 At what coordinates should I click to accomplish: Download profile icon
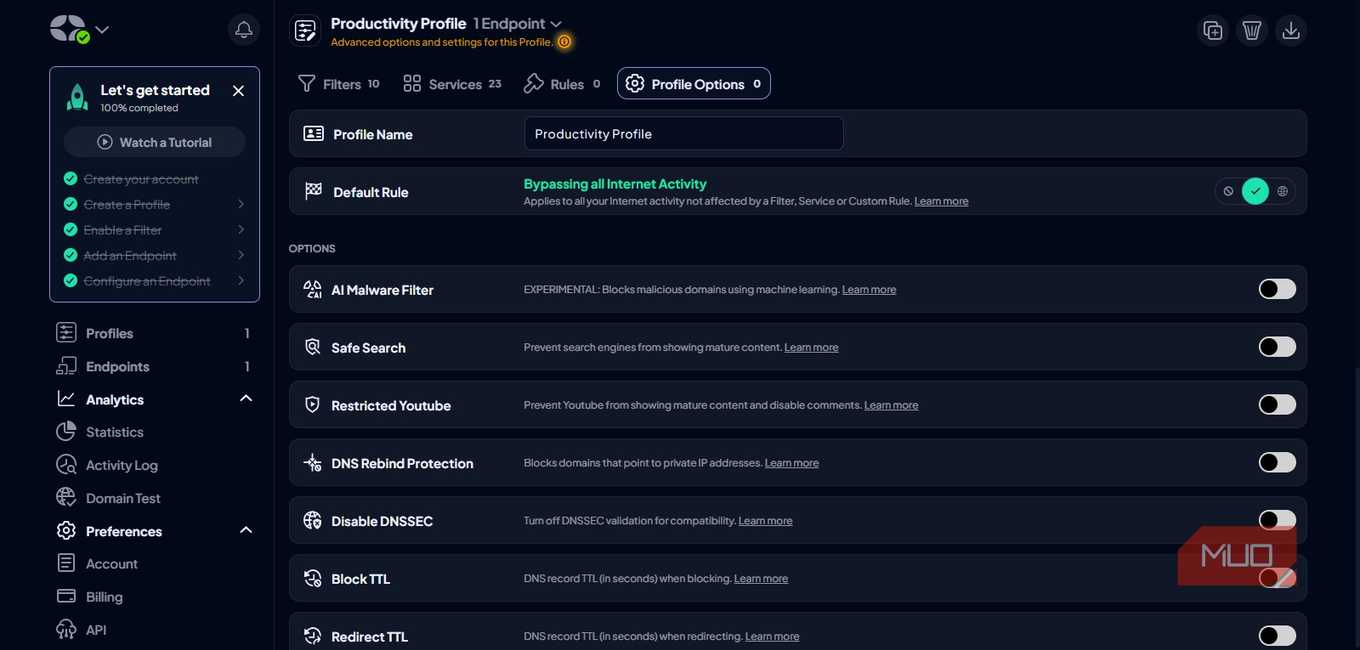coord(1291,30)
